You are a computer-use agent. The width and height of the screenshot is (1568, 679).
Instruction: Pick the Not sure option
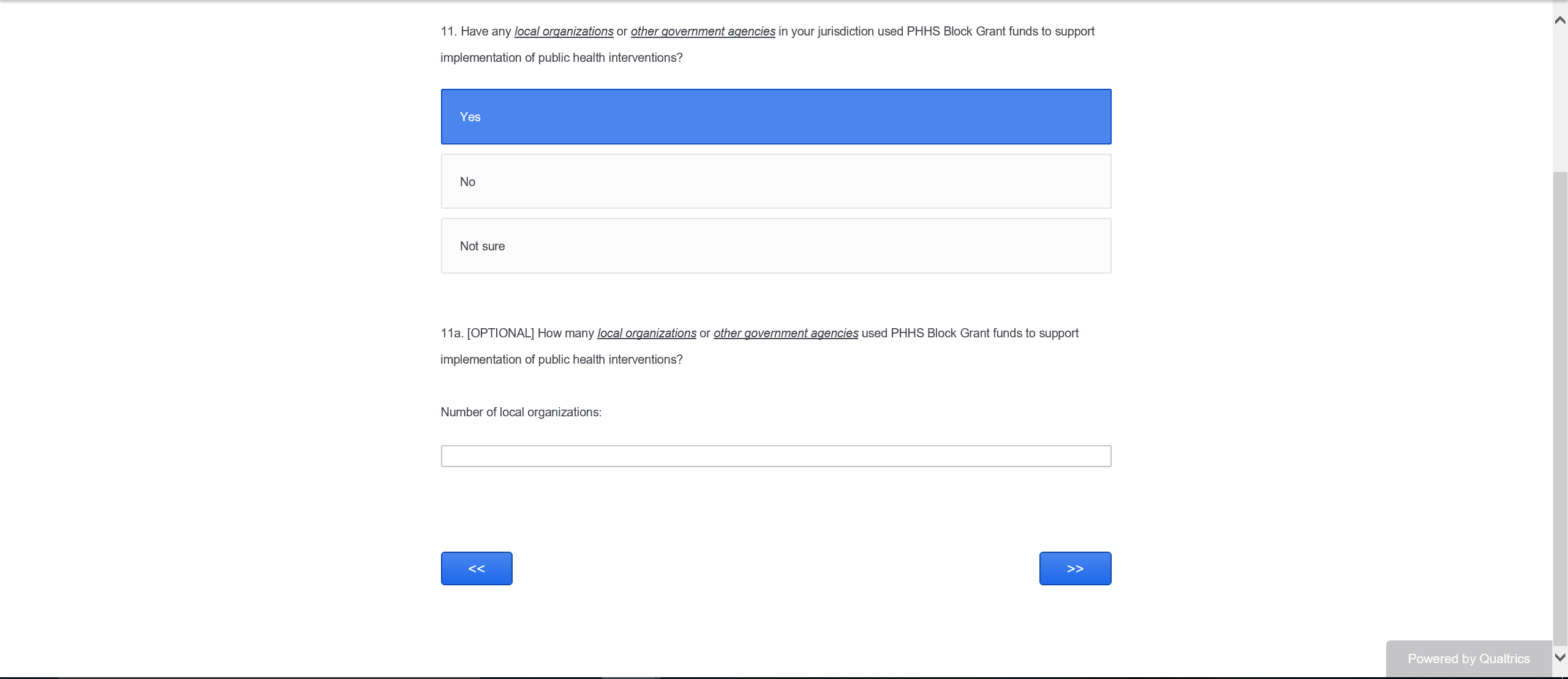[775, 246]
